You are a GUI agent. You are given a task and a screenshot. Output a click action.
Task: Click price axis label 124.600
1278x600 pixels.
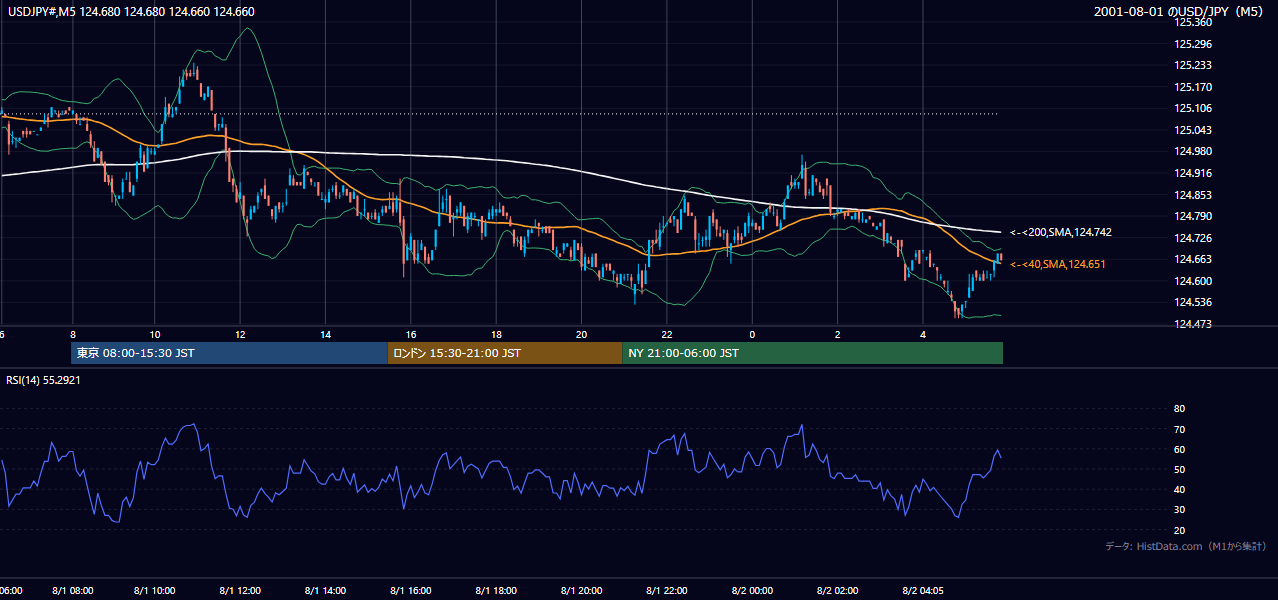coord(1194,281)
